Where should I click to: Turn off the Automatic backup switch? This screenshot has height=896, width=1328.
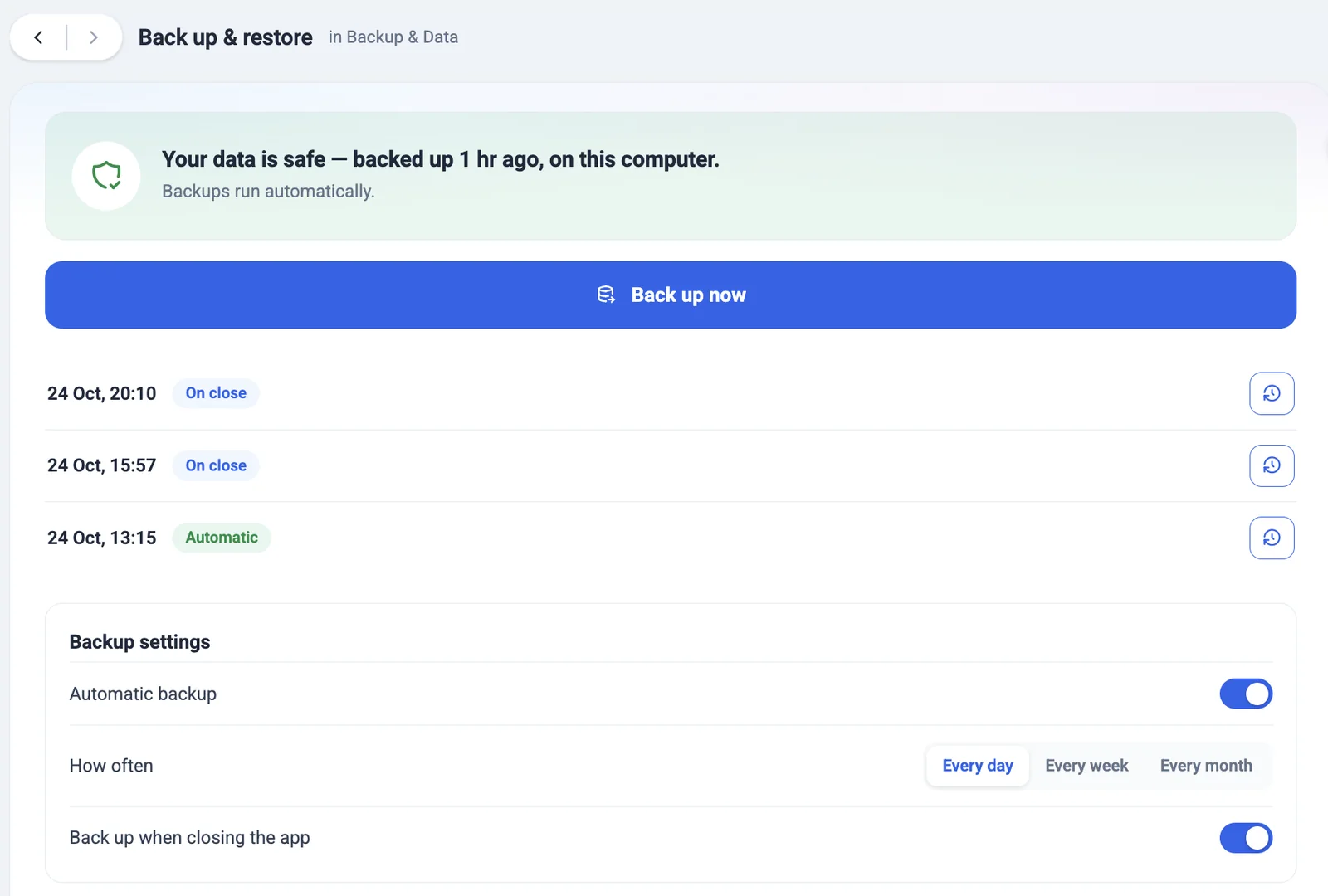point(1246,694)
